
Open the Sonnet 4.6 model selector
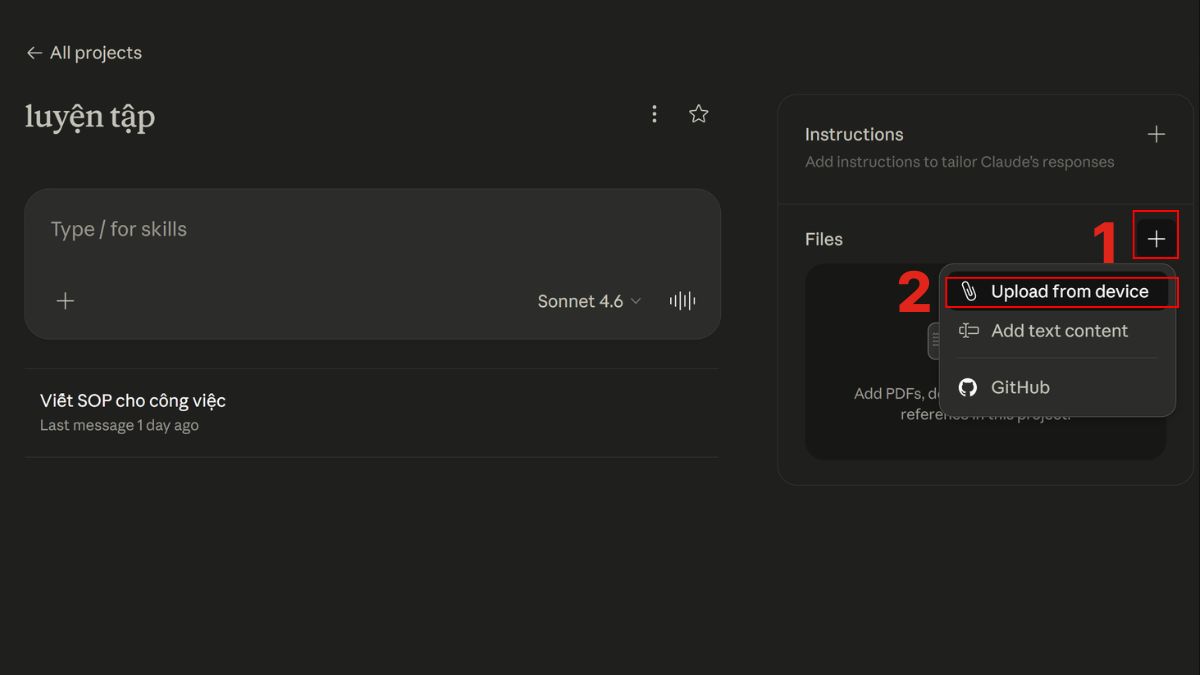pos(589,301)
